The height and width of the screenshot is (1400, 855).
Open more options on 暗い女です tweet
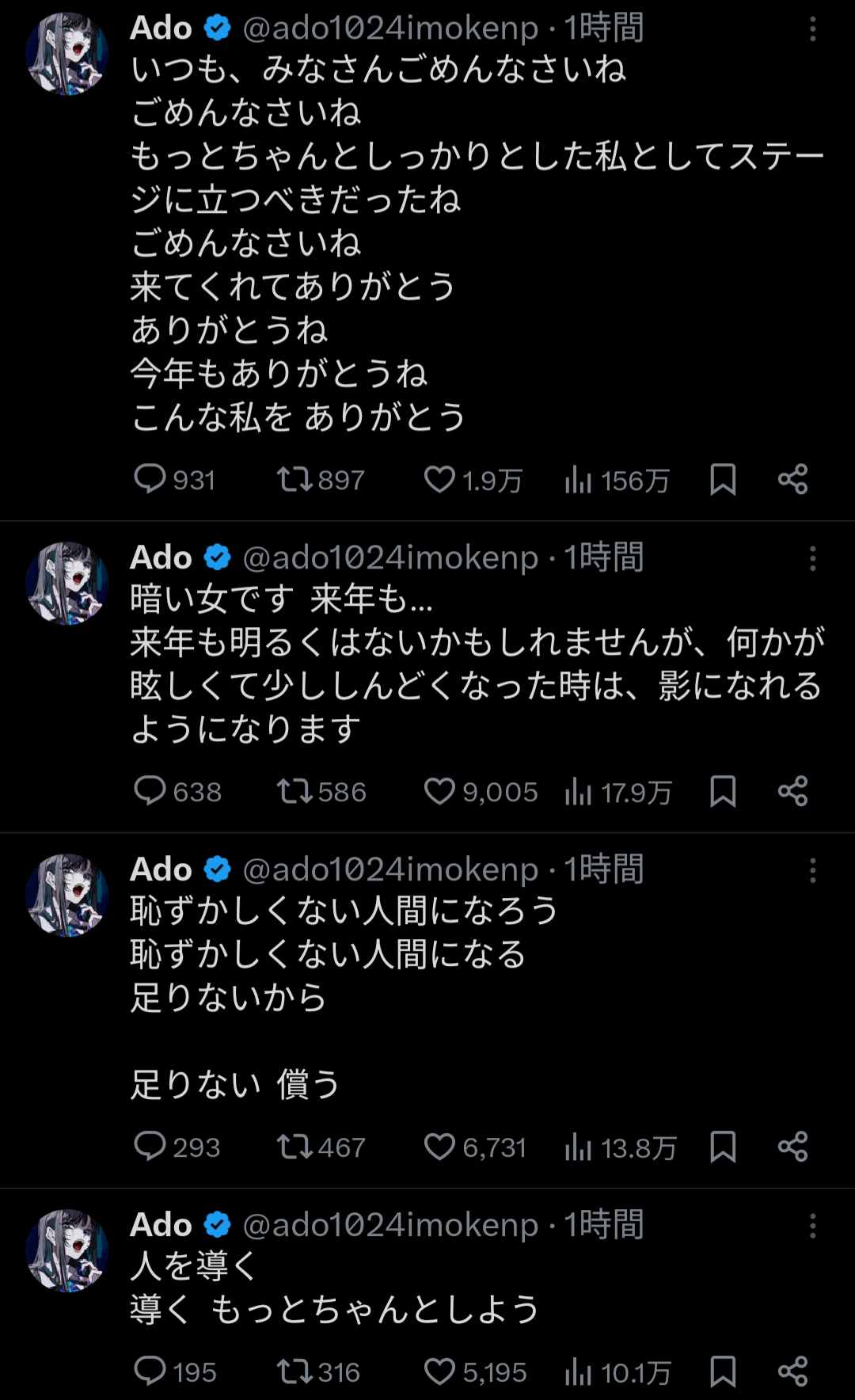(812, 558)
